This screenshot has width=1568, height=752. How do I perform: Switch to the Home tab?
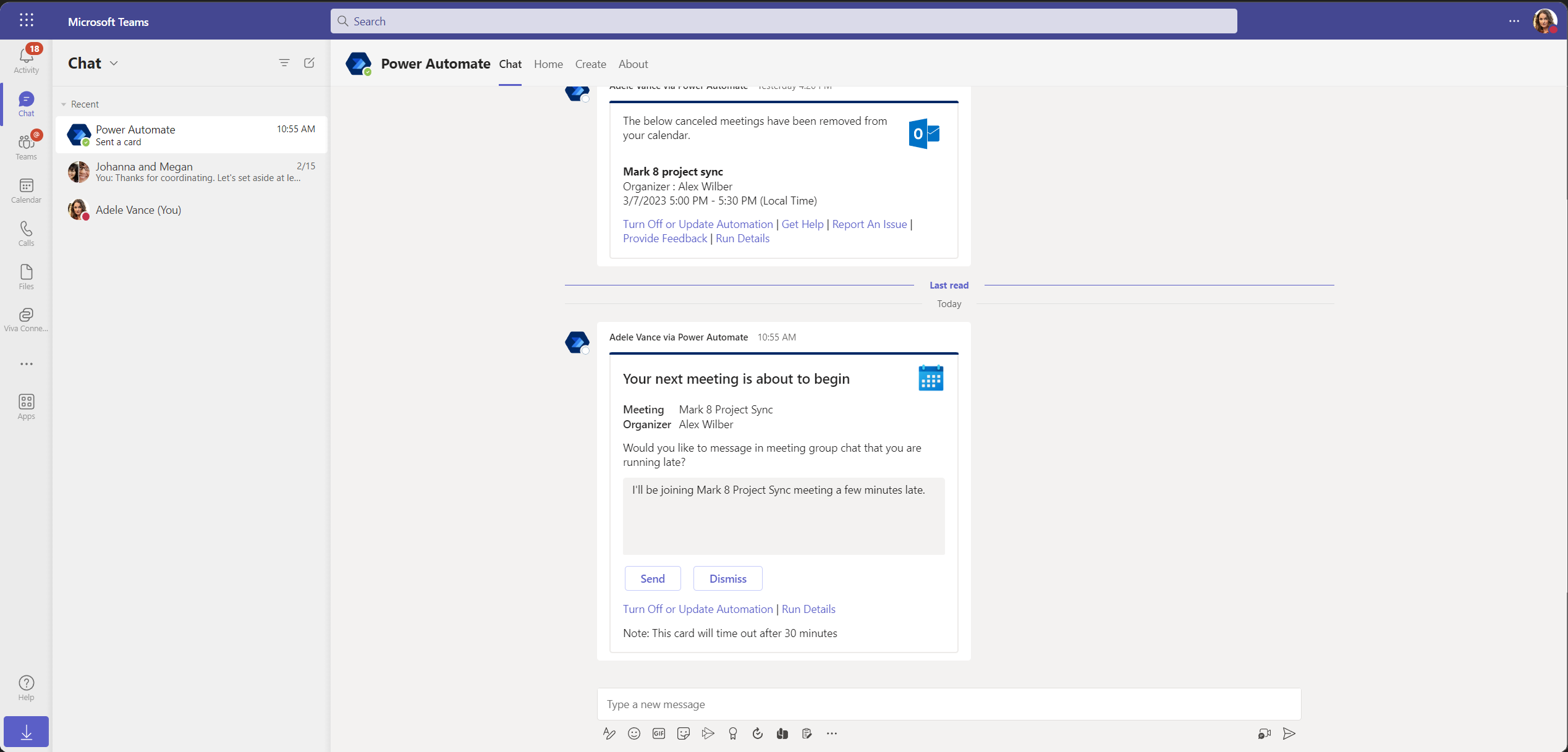click(548, 64)
